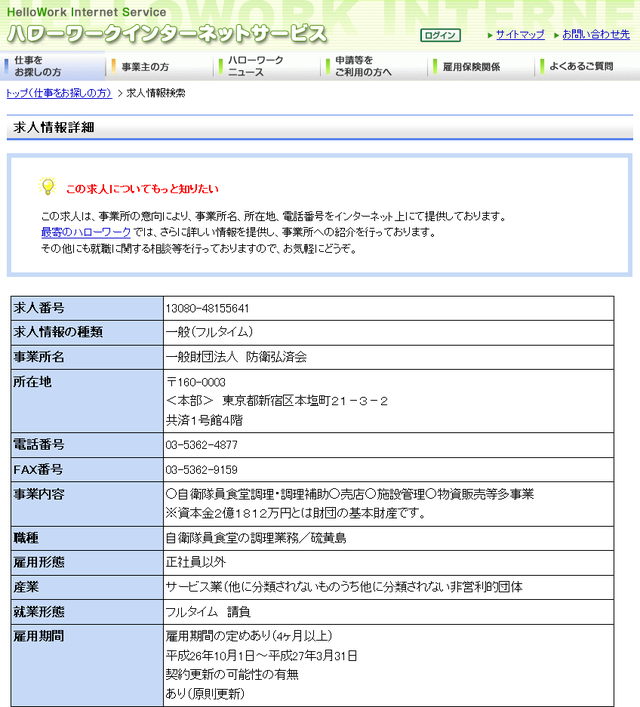Open the 申請等をご利用の方へ tab
Image resolution: width=640 pixels, height=707 pixels.
point(374,67)
